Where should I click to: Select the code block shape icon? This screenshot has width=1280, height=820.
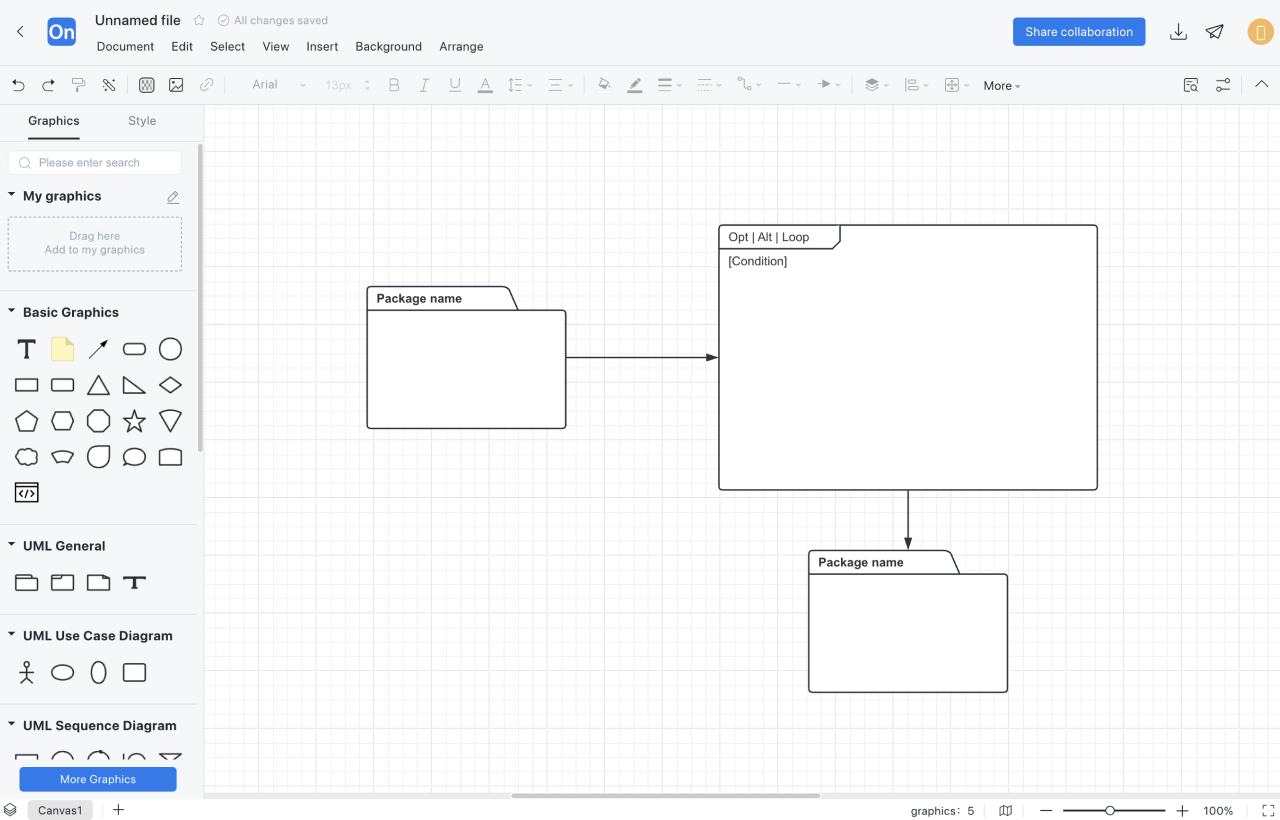pyautogui.click(x=27, y=492)
